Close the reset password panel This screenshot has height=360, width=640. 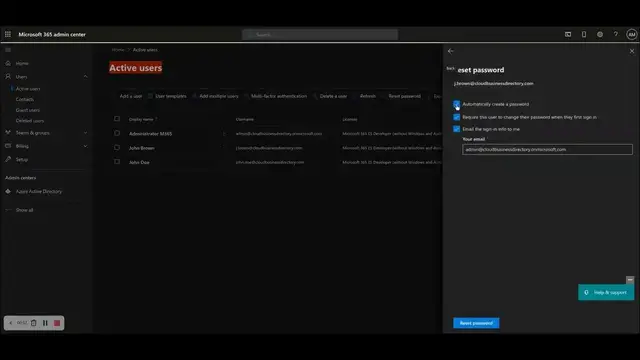[x=632, y=51]
